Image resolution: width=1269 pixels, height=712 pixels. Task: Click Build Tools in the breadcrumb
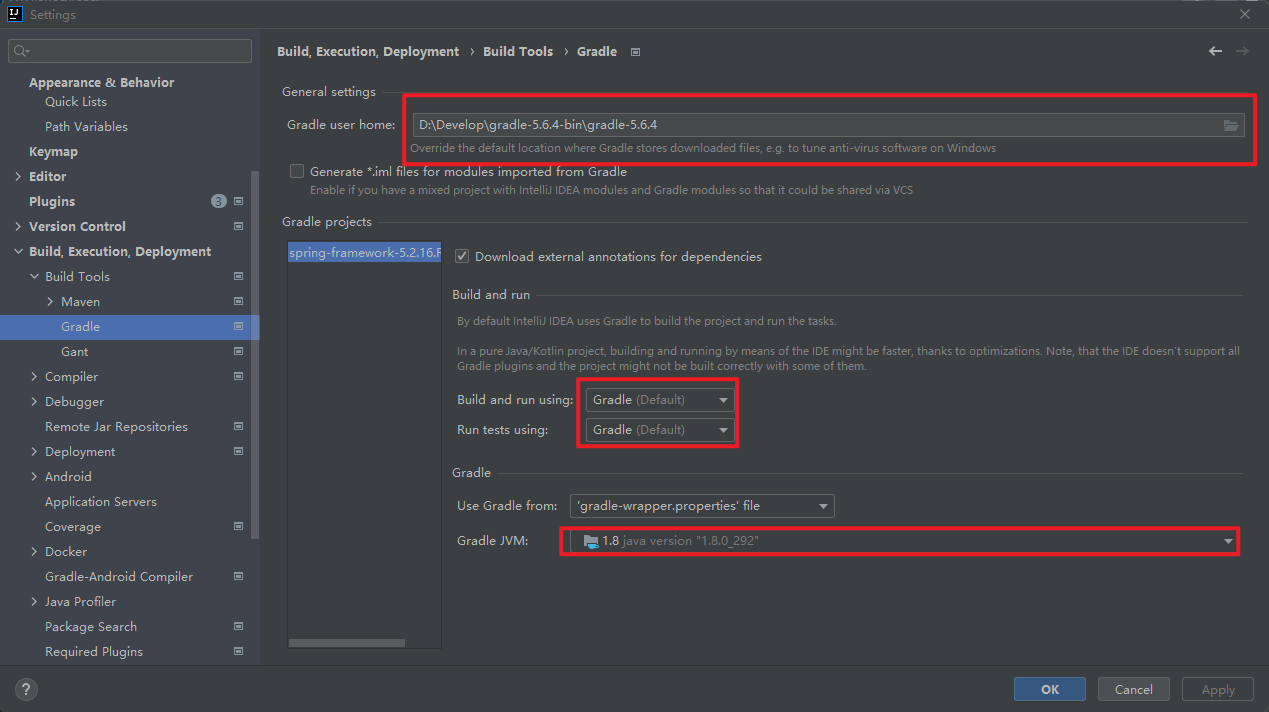coord(518,51)
